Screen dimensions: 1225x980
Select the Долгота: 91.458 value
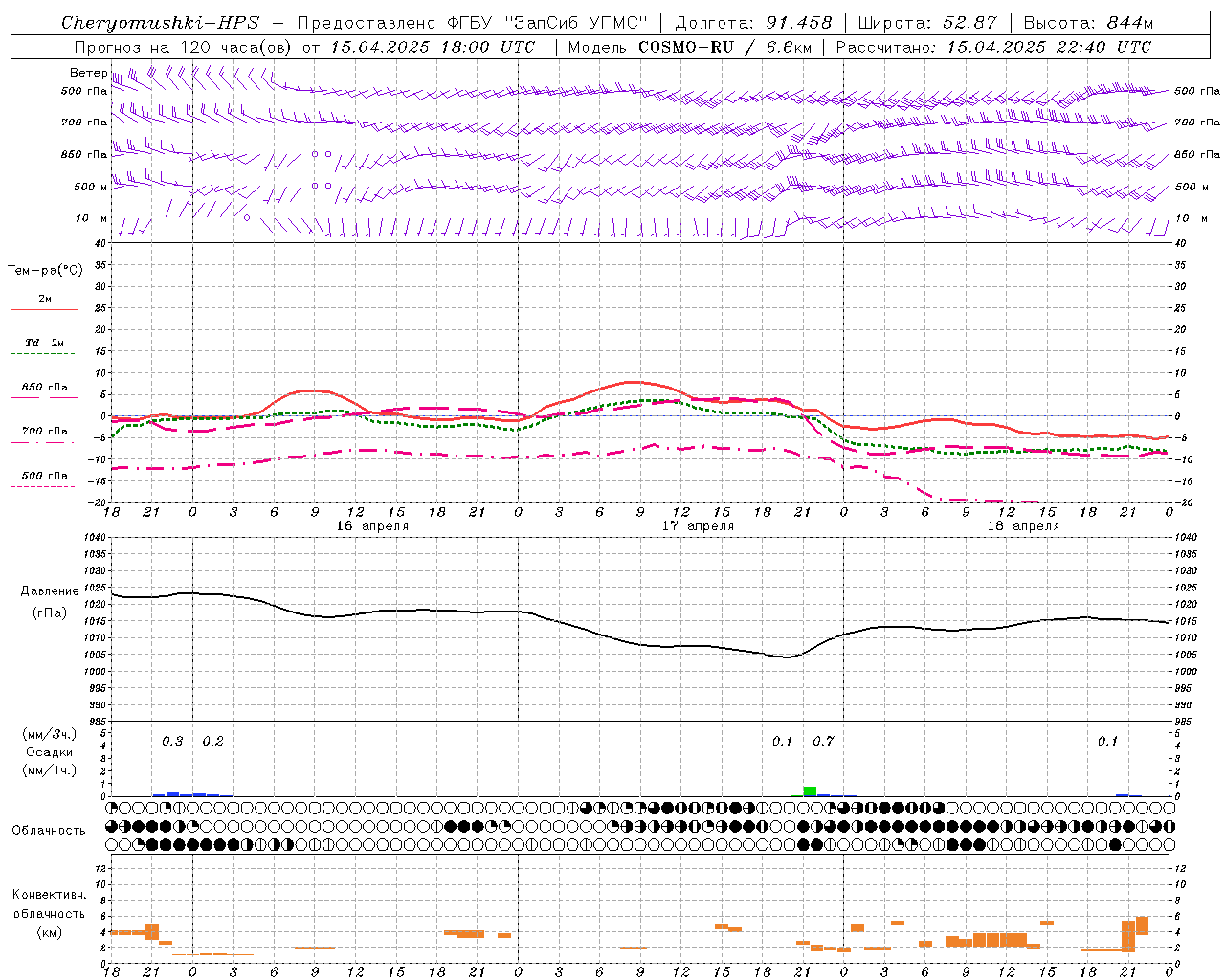point(754,23)
